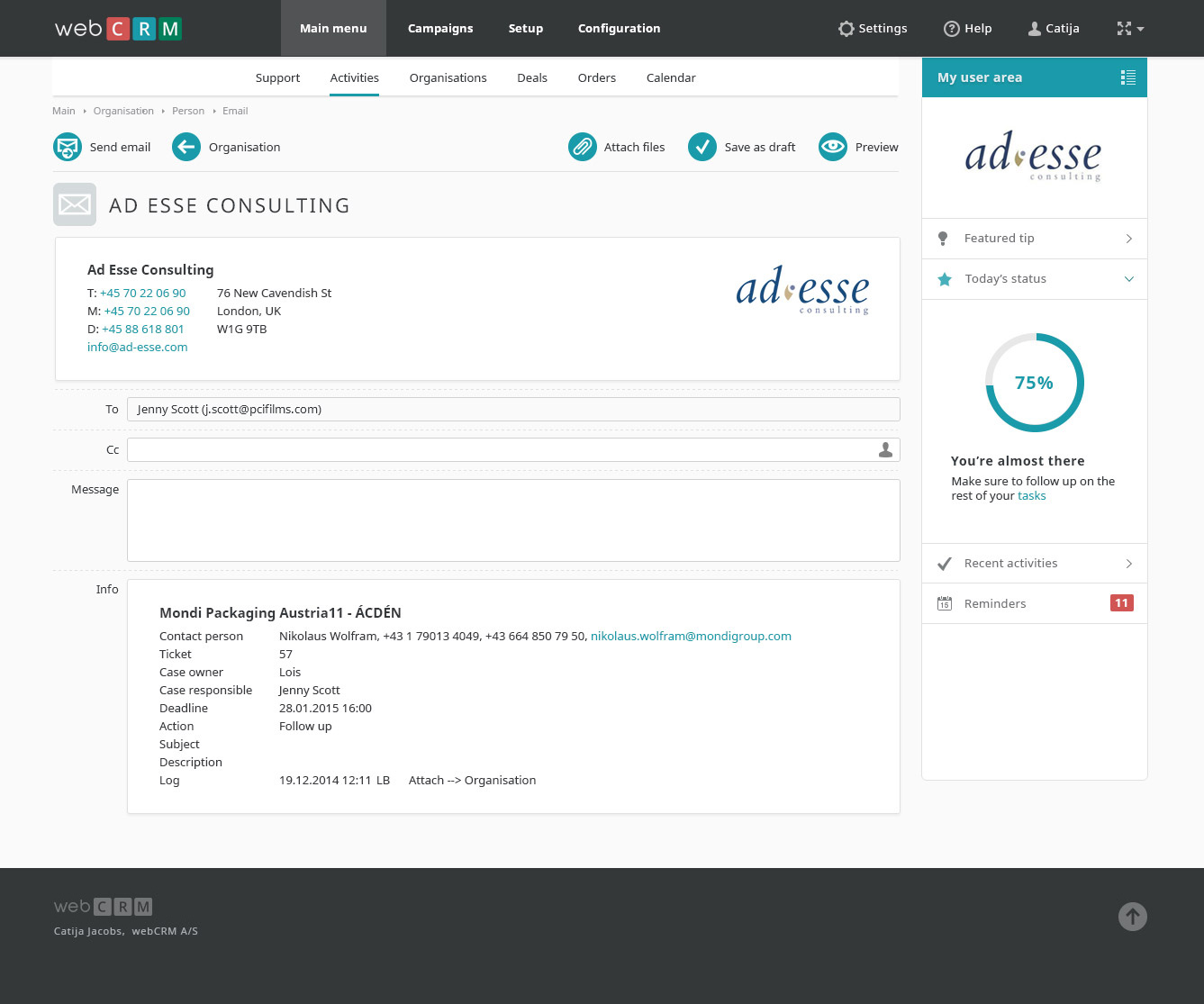Click the +45 88 618 801 direct number
Image resolution: width=1204 pixels, height=1004 pixels.
143,329
